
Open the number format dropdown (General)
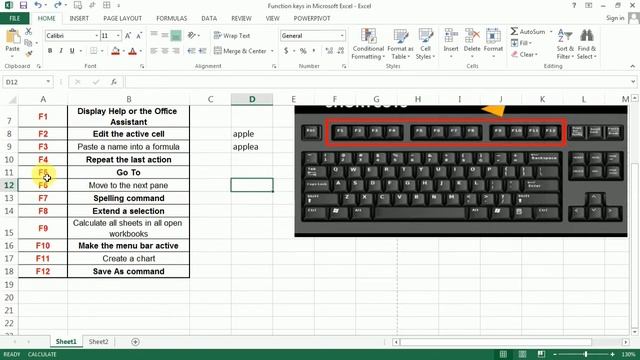[x=342, y=36]
